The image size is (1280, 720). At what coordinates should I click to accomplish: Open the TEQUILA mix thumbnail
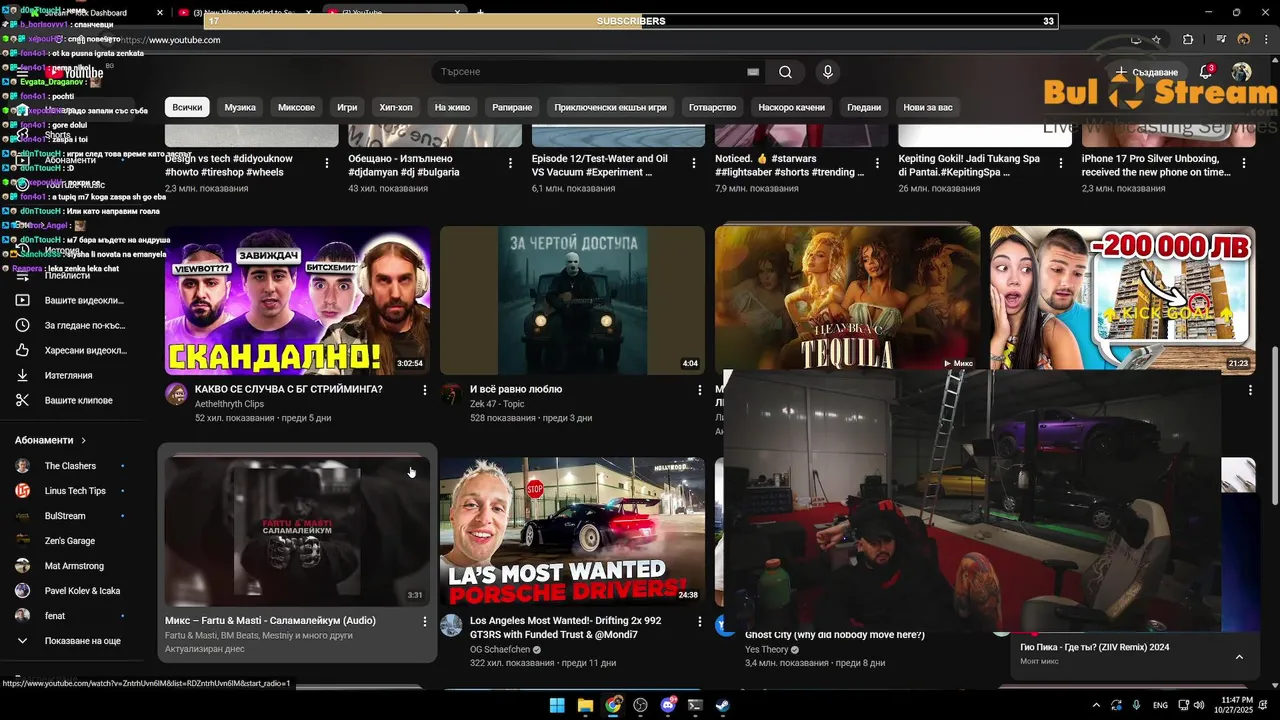point(847,298)
